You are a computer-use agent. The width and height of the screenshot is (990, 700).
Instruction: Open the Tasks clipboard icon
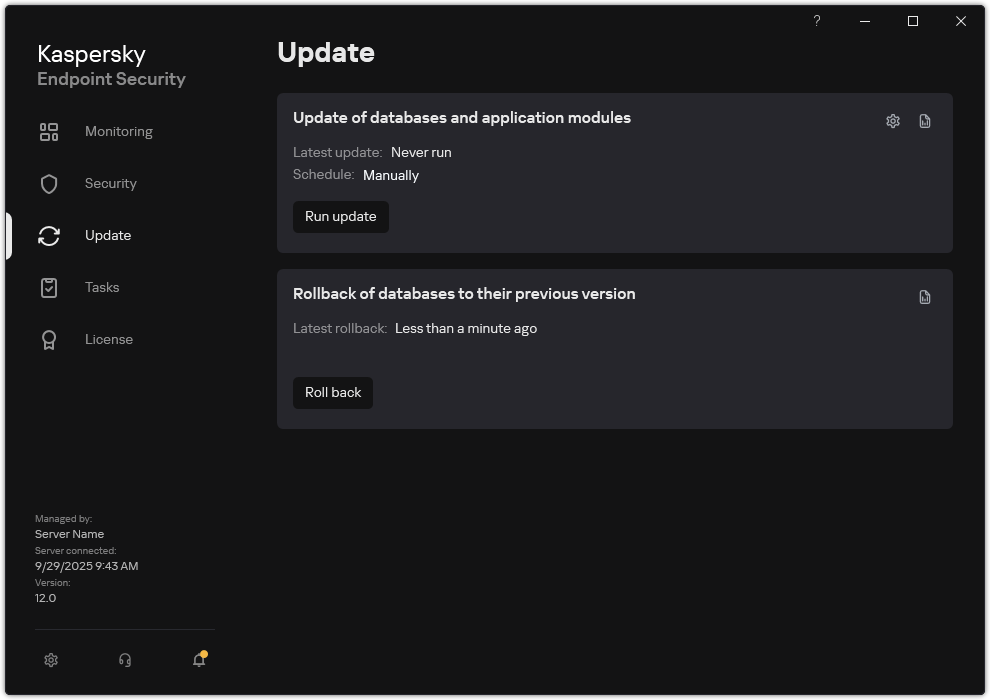tap(48, 287)
